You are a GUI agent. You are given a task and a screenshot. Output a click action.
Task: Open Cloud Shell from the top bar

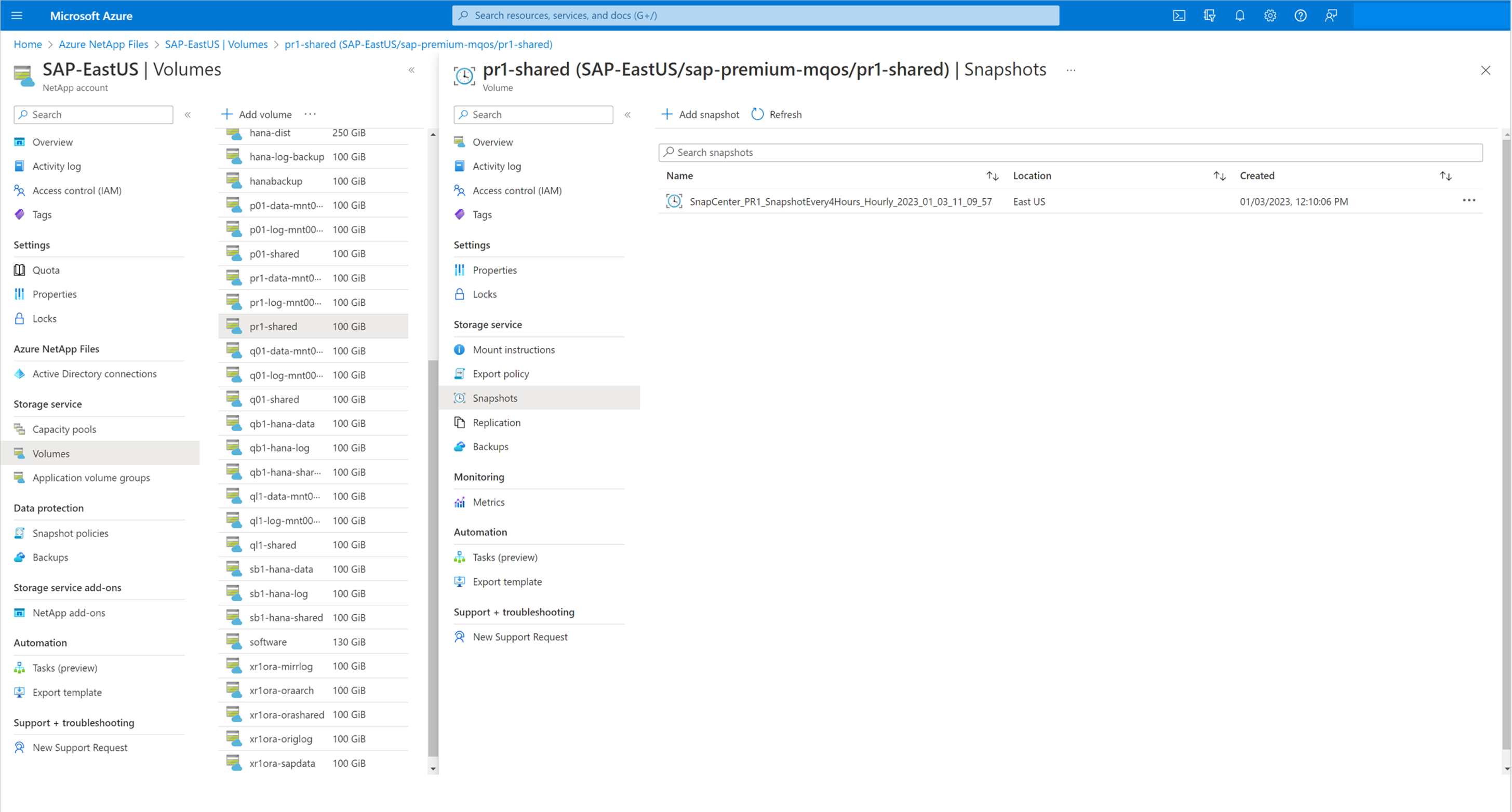coord(1179,16)
